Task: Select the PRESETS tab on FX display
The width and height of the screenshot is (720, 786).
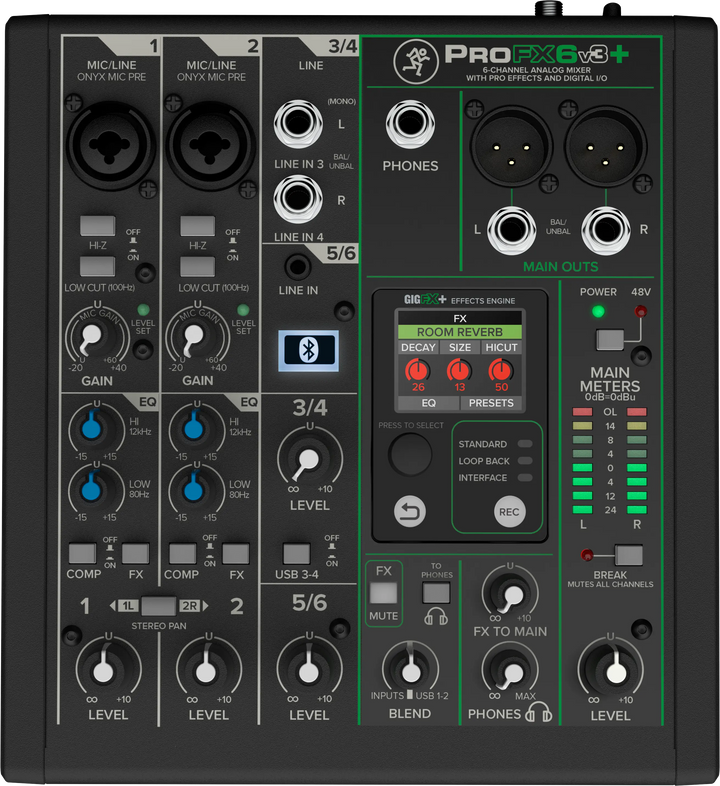Action: pos(491,403)
